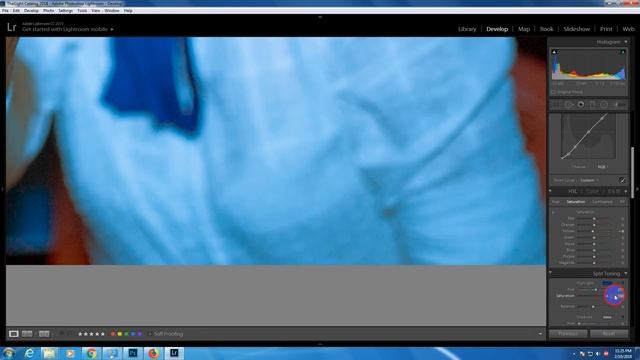Set rating using the fifth star
The image size is (640, 360).
click(x=102, y=334)
